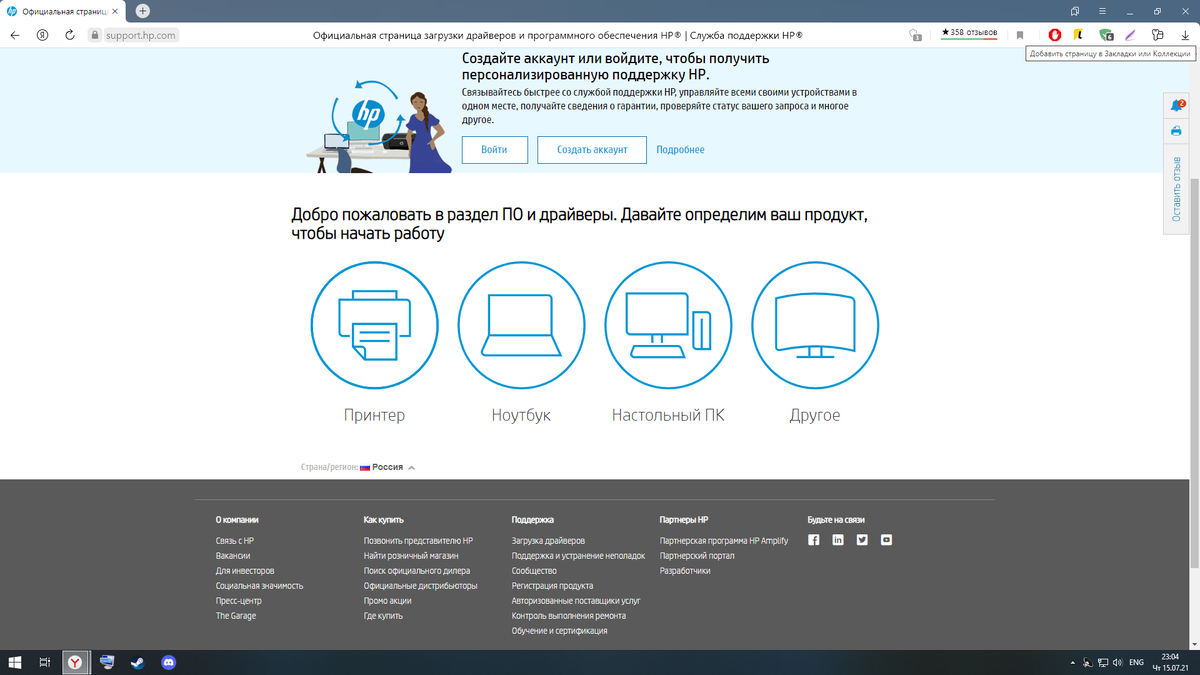Open Официальные дистрибьюторы link

421,586
